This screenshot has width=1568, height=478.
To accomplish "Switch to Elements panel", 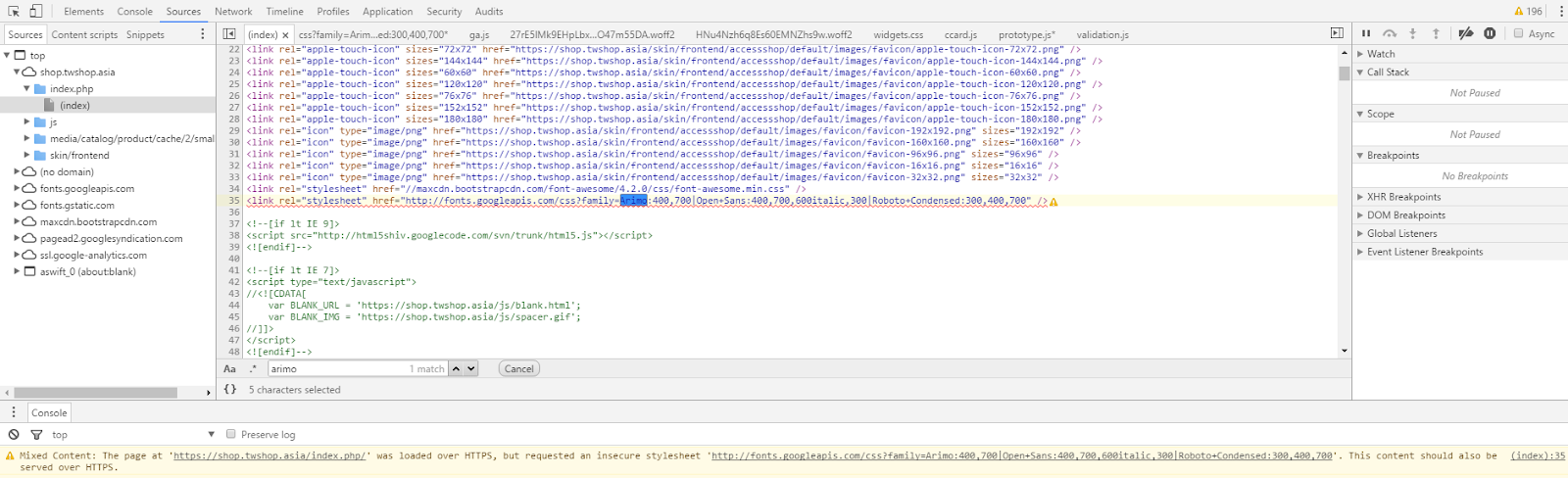I will coord(83,12).
